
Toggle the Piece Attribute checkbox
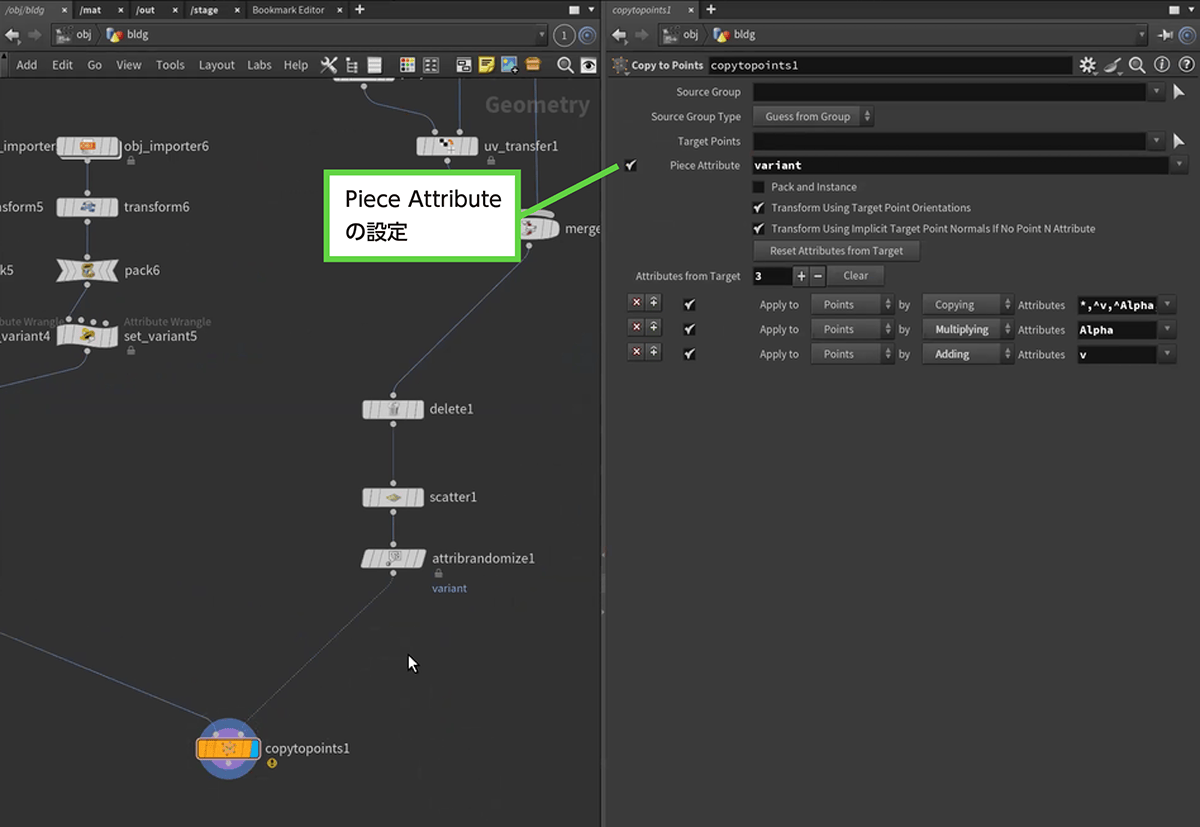(631, 165)
